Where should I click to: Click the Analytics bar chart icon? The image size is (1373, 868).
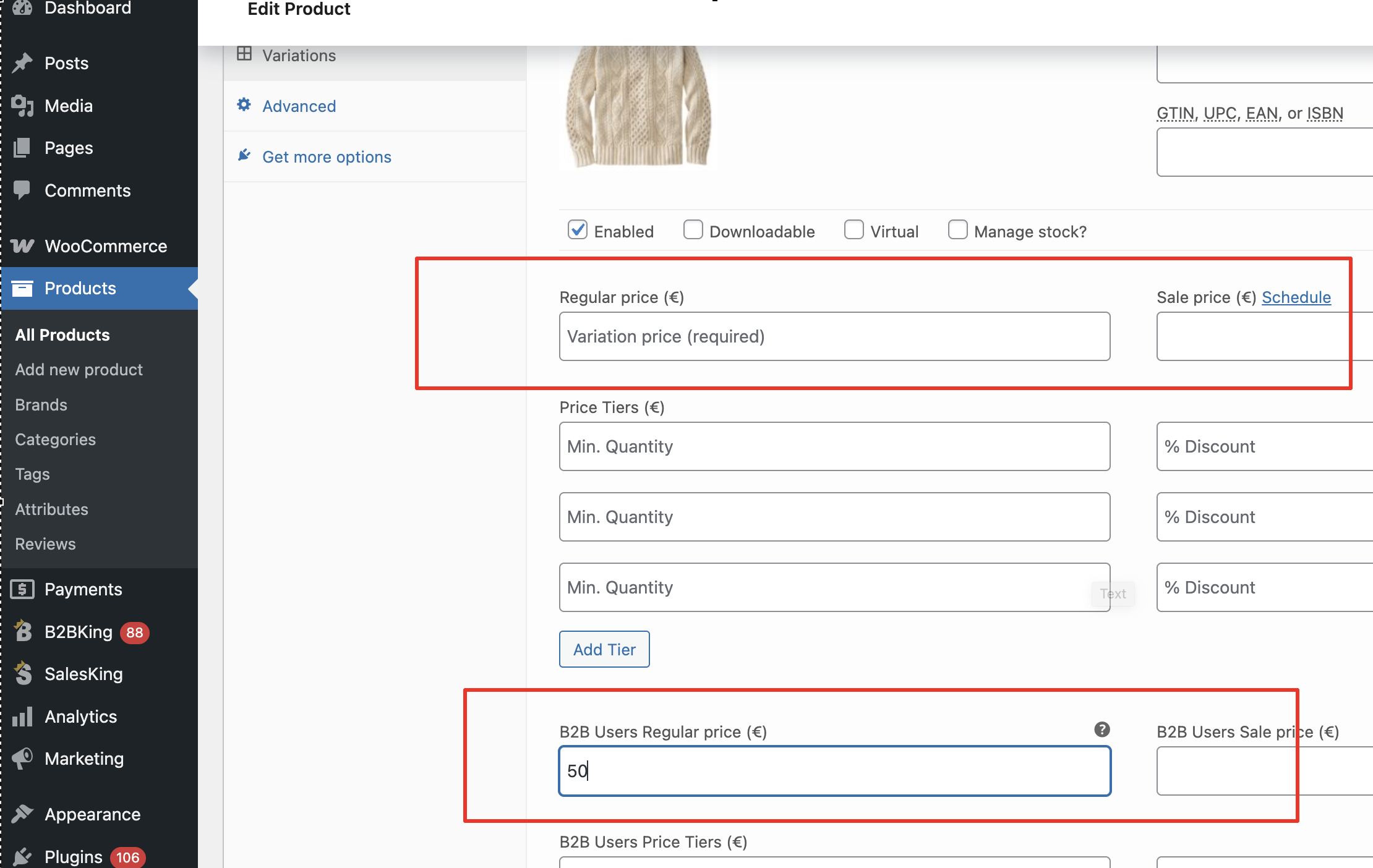[23, 717]
